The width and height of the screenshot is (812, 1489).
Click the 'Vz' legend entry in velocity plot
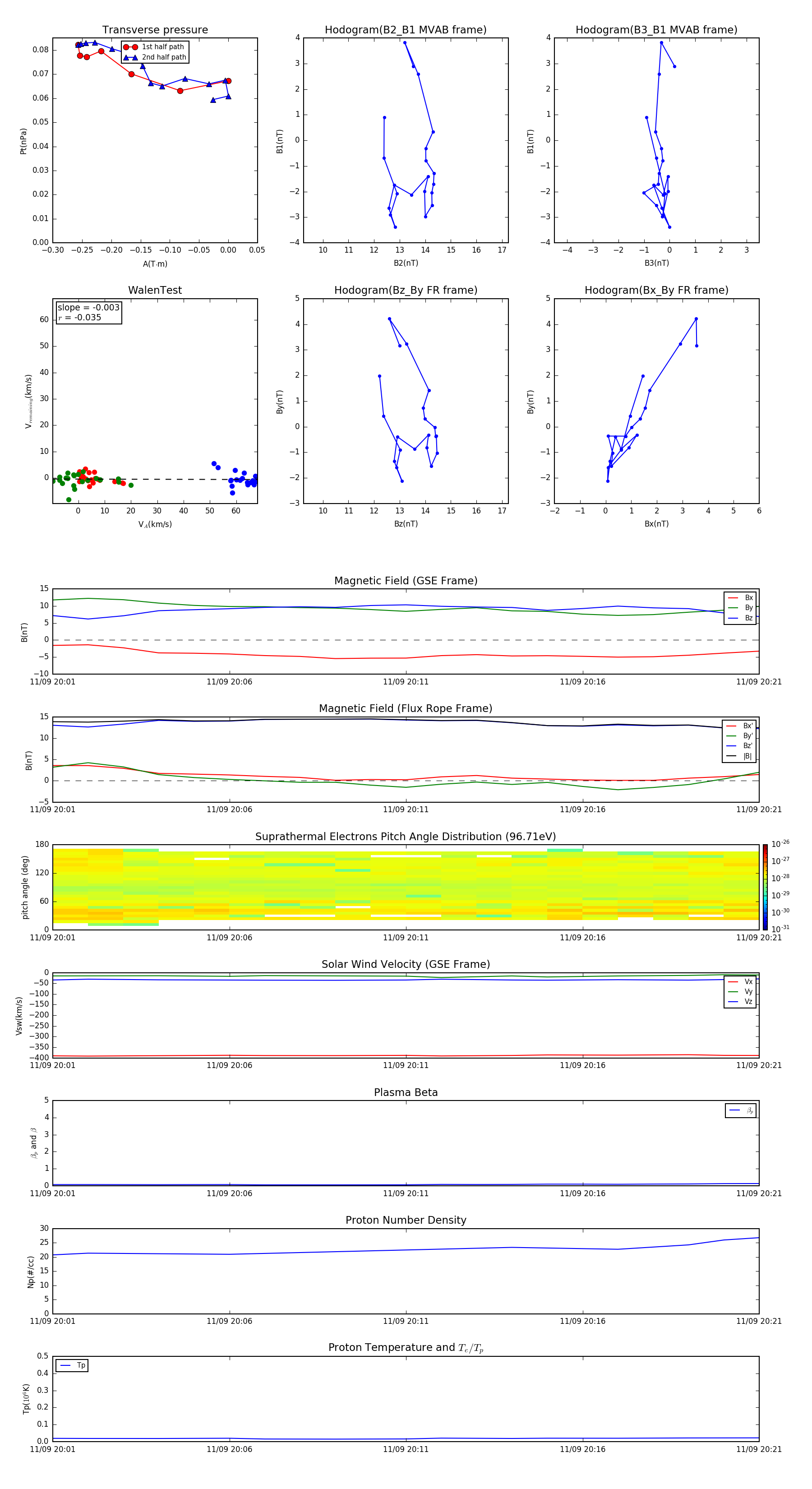(x=740, y=1001)
